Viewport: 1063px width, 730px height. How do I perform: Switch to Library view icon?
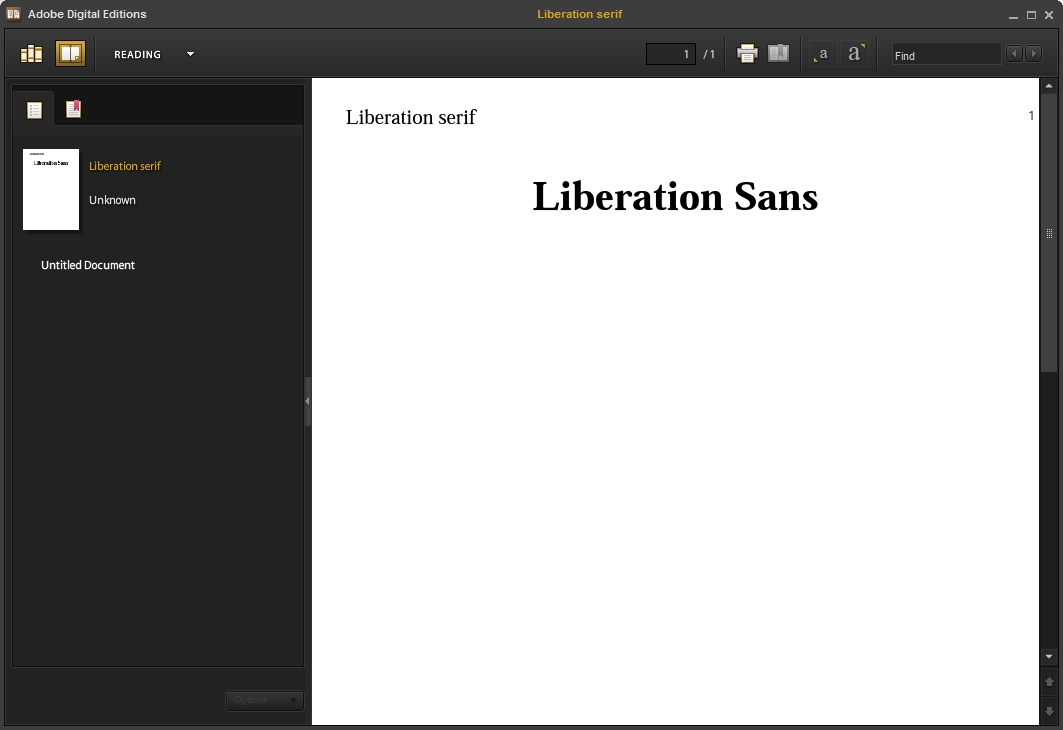[32, 54]
